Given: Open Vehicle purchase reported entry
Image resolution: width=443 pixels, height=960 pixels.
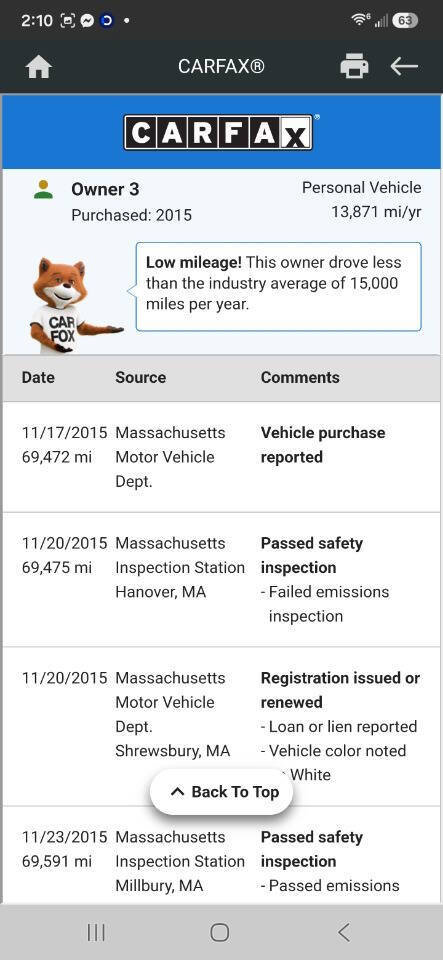Looking at the screenshot, I should click(323, 445).
